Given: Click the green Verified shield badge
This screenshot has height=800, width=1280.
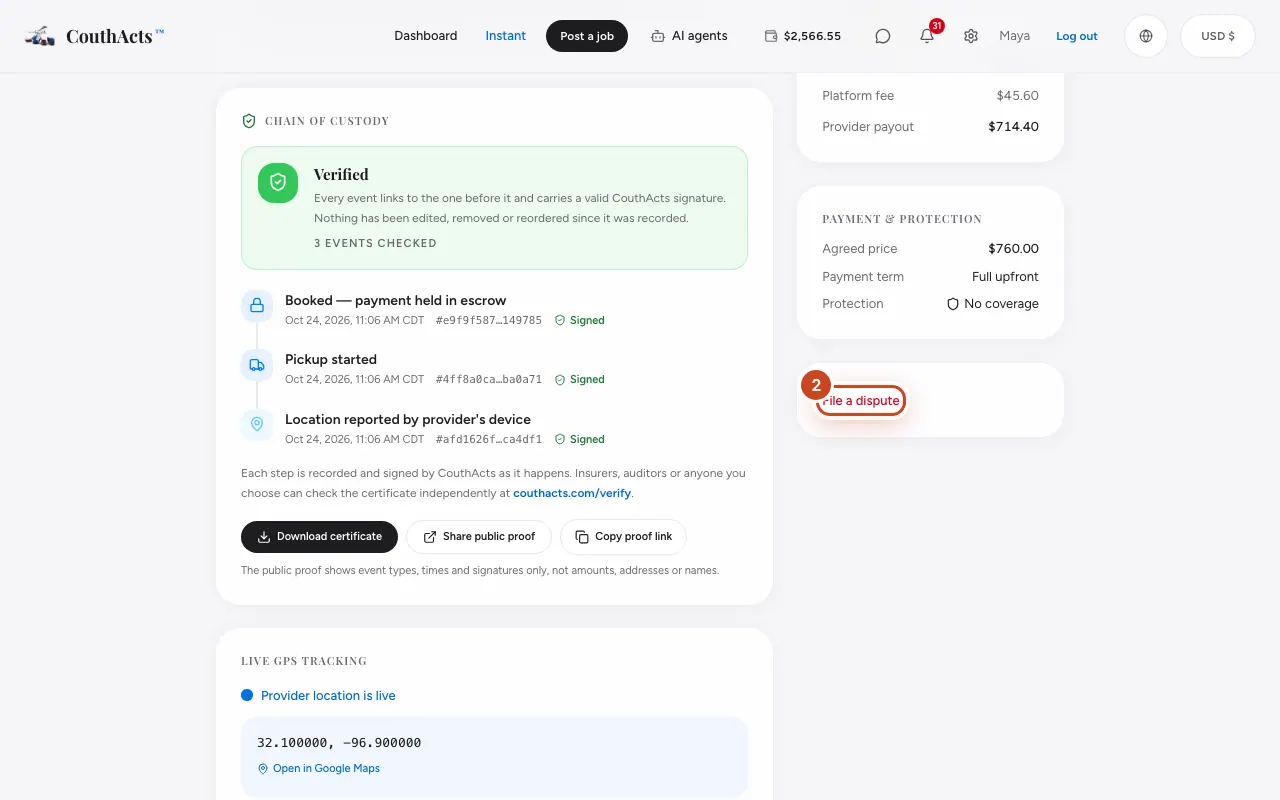Looking at the screenshot, I should 278,183.
